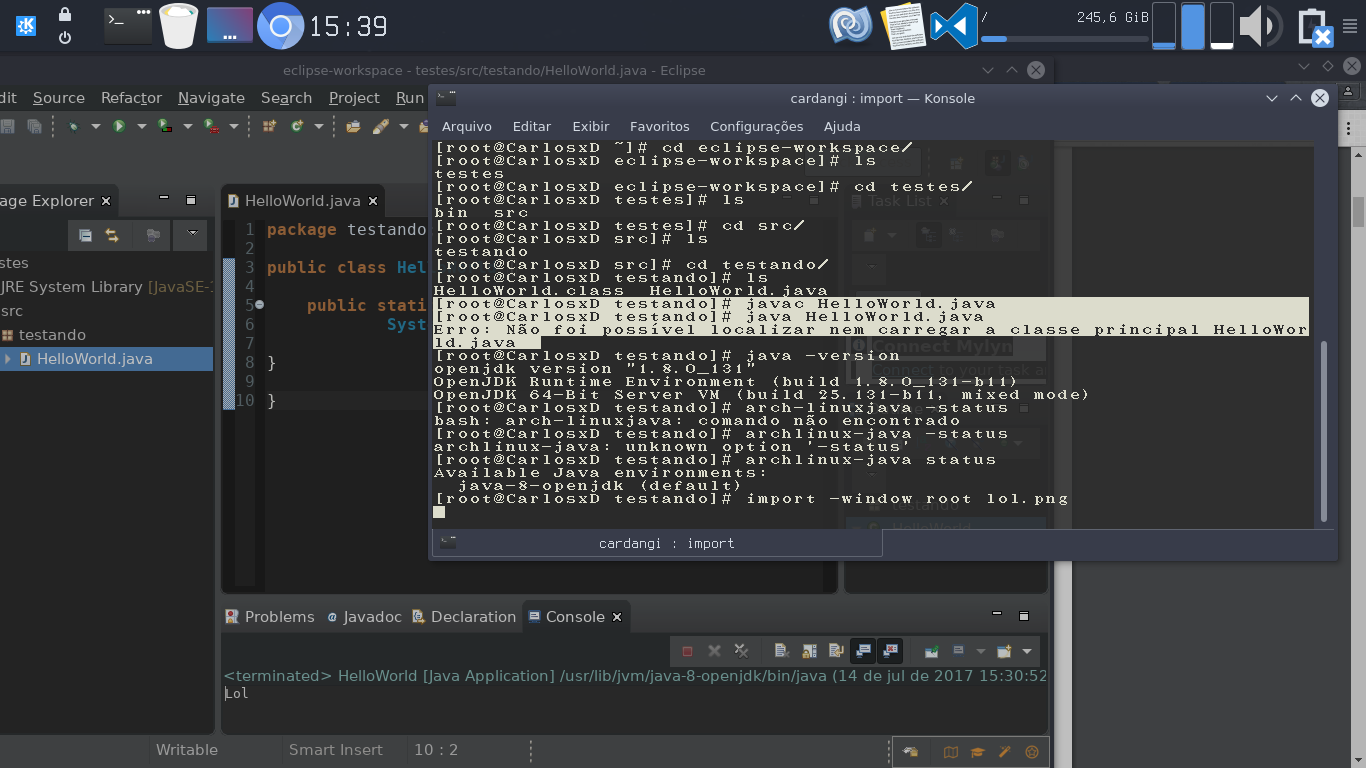This screenshot has width=1366, height=768.
Task: Switch to the Declaration tab
Action: [463, 617]
